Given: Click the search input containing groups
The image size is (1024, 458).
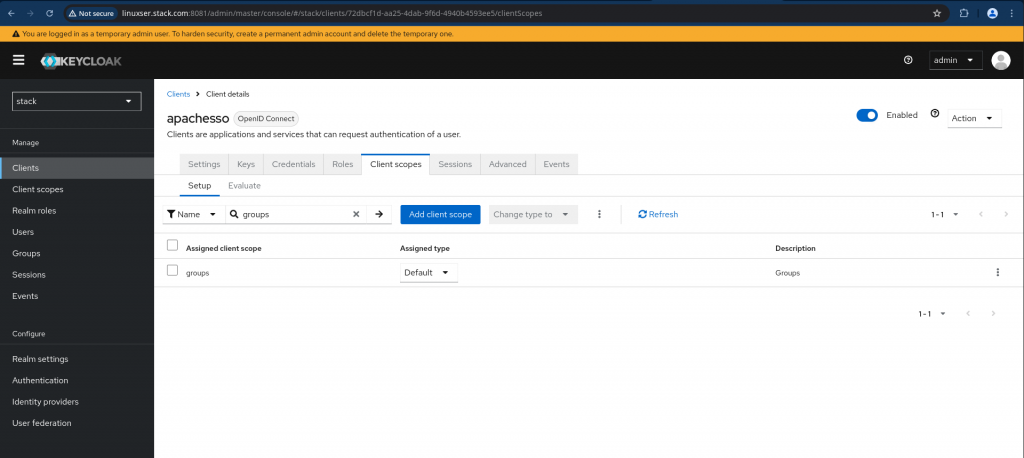Looking at the screenshot, I should [294, 214].
